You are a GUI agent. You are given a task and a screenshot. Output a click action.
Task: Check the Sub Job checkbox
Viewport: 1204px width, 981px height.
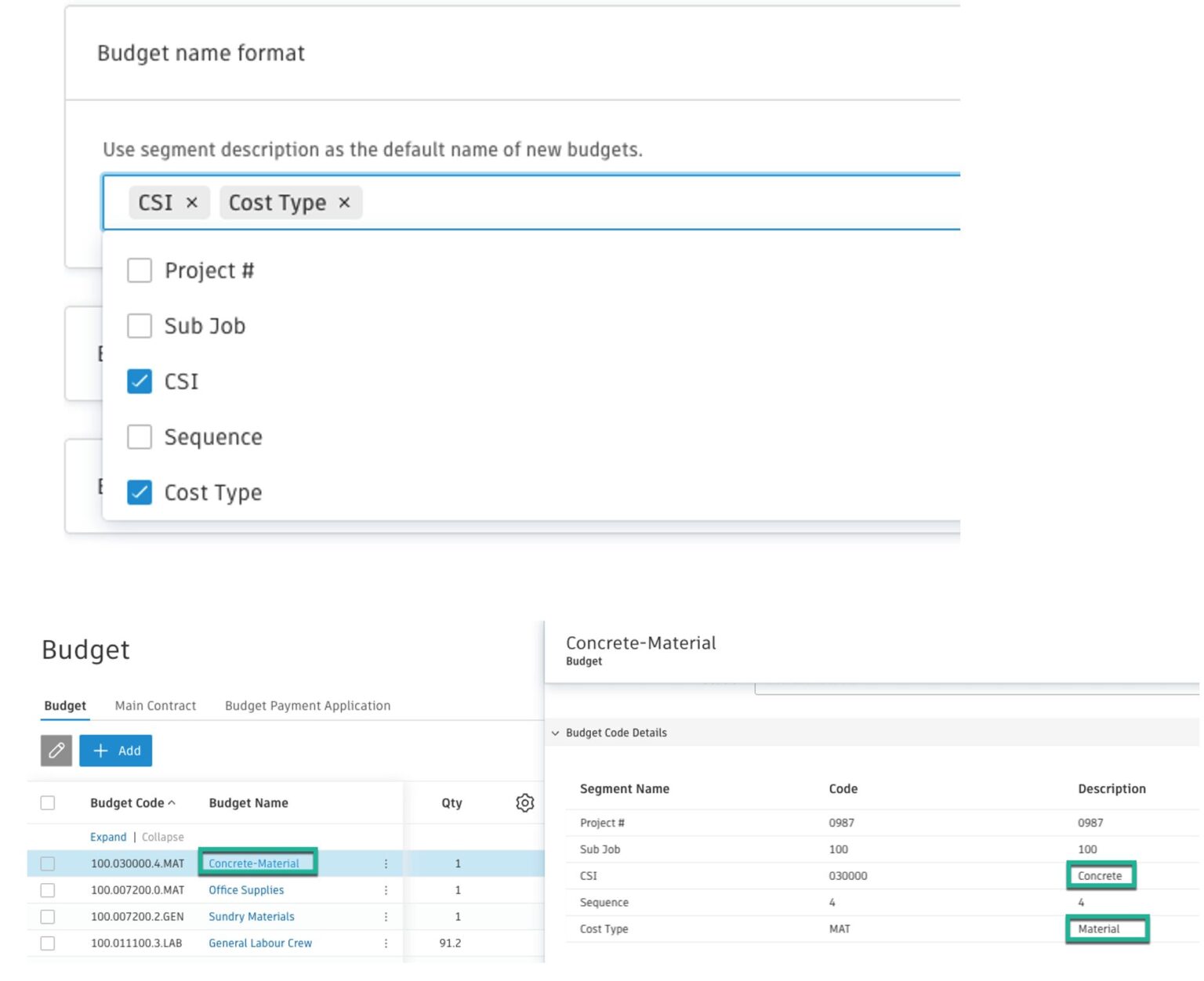[x=140, y=326]
